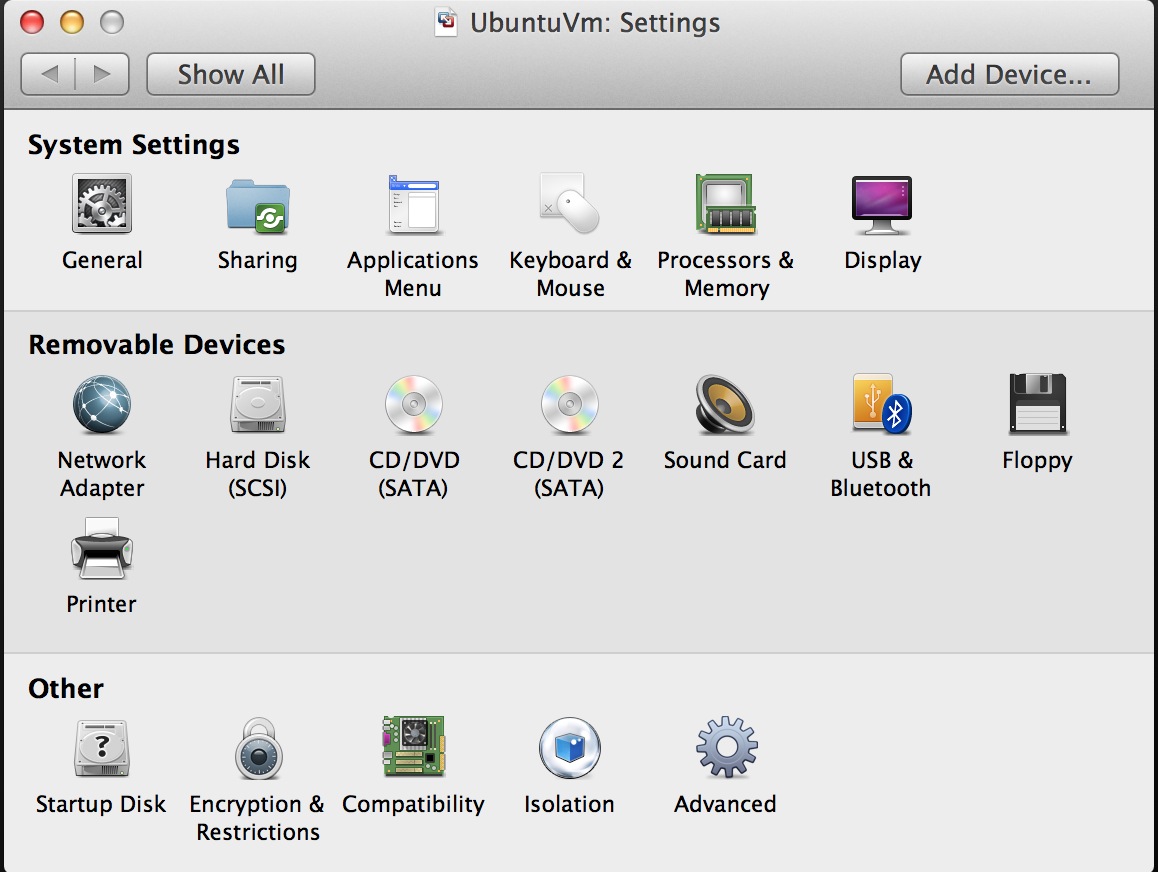Select the Network Adapter device
Image resolution: width=1158 pixels, height=872 pixels.
point(102,405)
